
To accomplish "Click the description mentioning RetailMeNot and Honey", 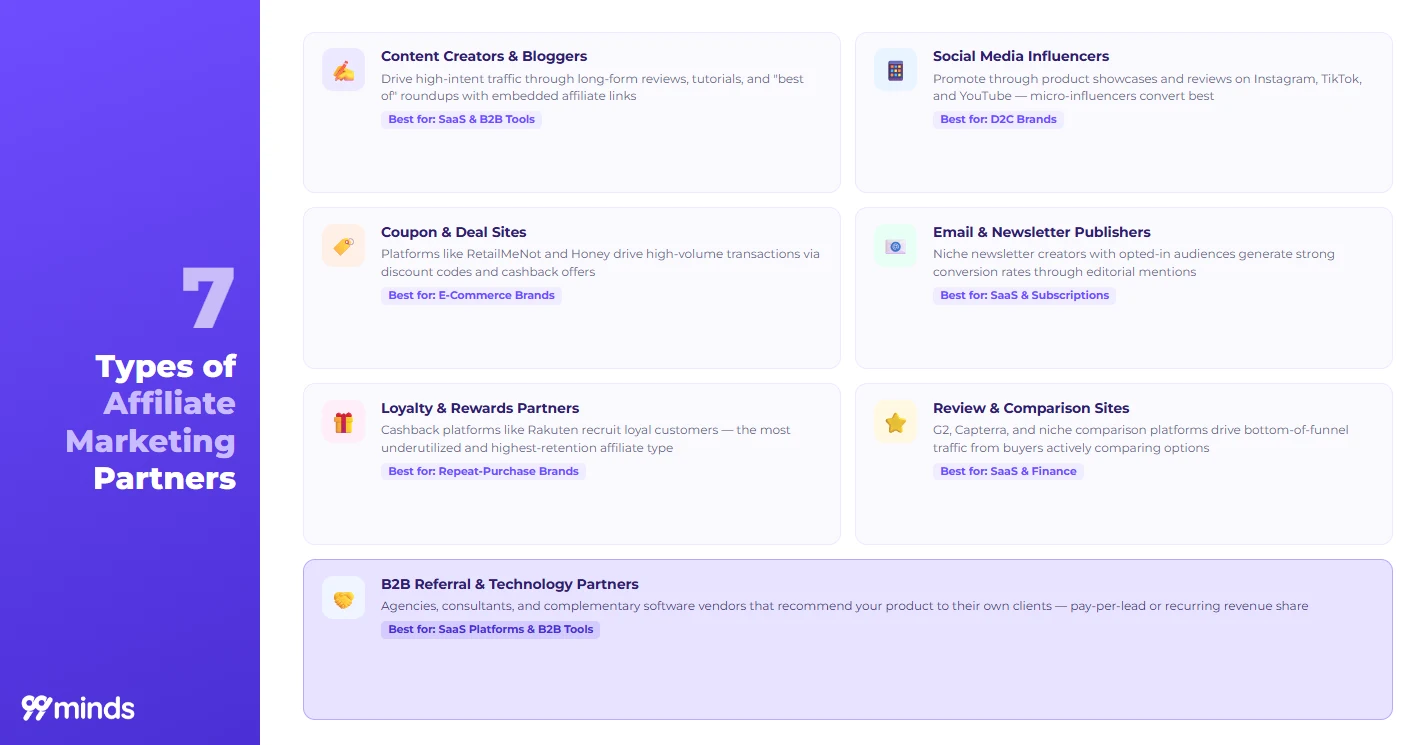I will (600, 263).
